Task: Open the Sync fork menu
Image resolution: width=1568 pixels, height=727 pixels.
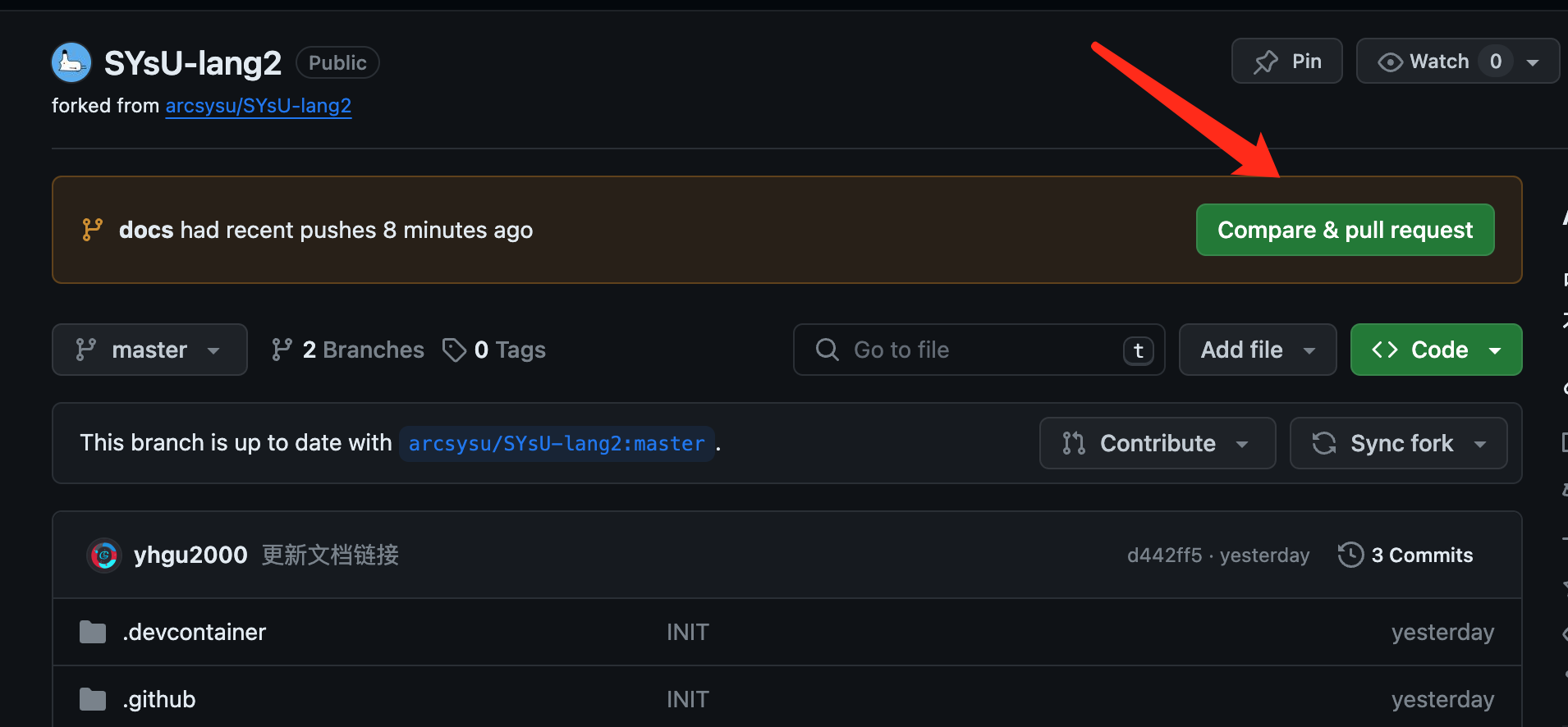Action: 1398,443
